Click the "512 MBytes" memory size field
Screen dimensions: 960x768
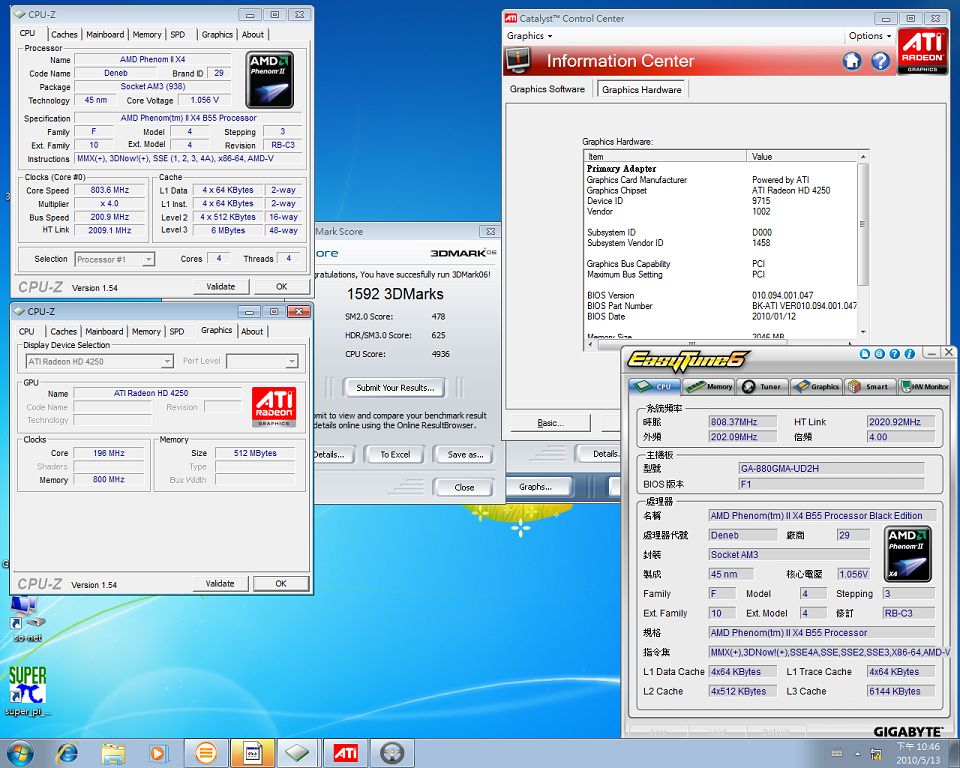tap(255, 453)
